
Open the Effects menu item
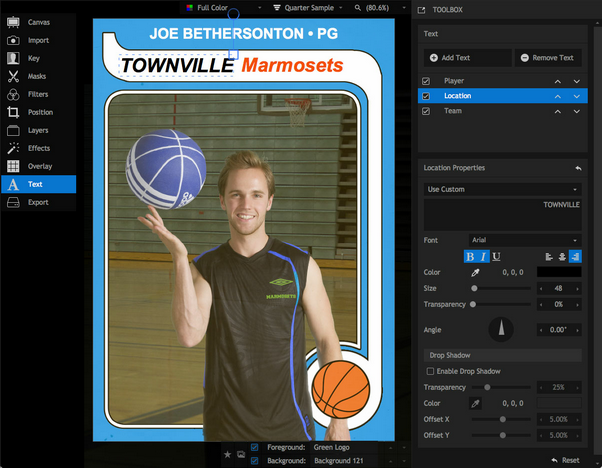[x=38, y=148]
